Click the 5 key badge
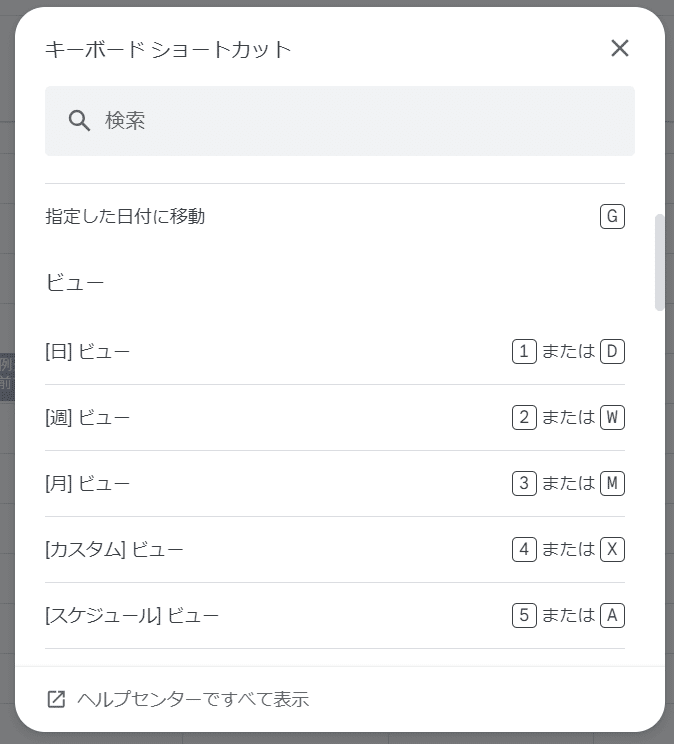Image resolution: width=674 pixels, height=744 pixels. pyautogui.click(x=524, y=615)
